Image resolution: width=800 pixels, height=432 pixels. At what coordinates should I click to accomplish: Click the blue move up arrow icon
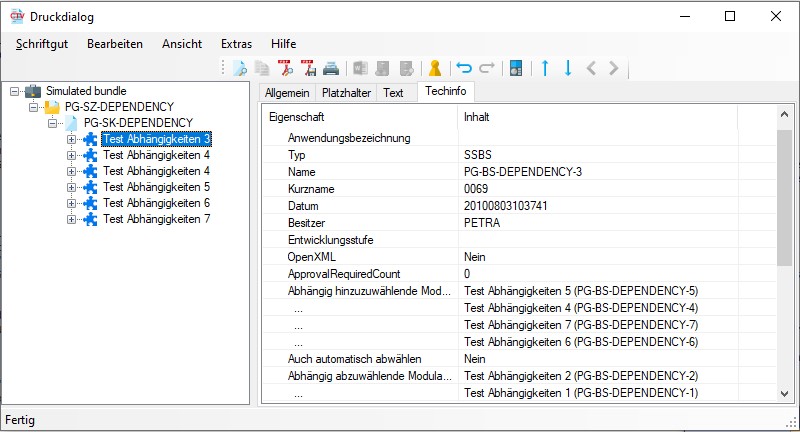545,69
